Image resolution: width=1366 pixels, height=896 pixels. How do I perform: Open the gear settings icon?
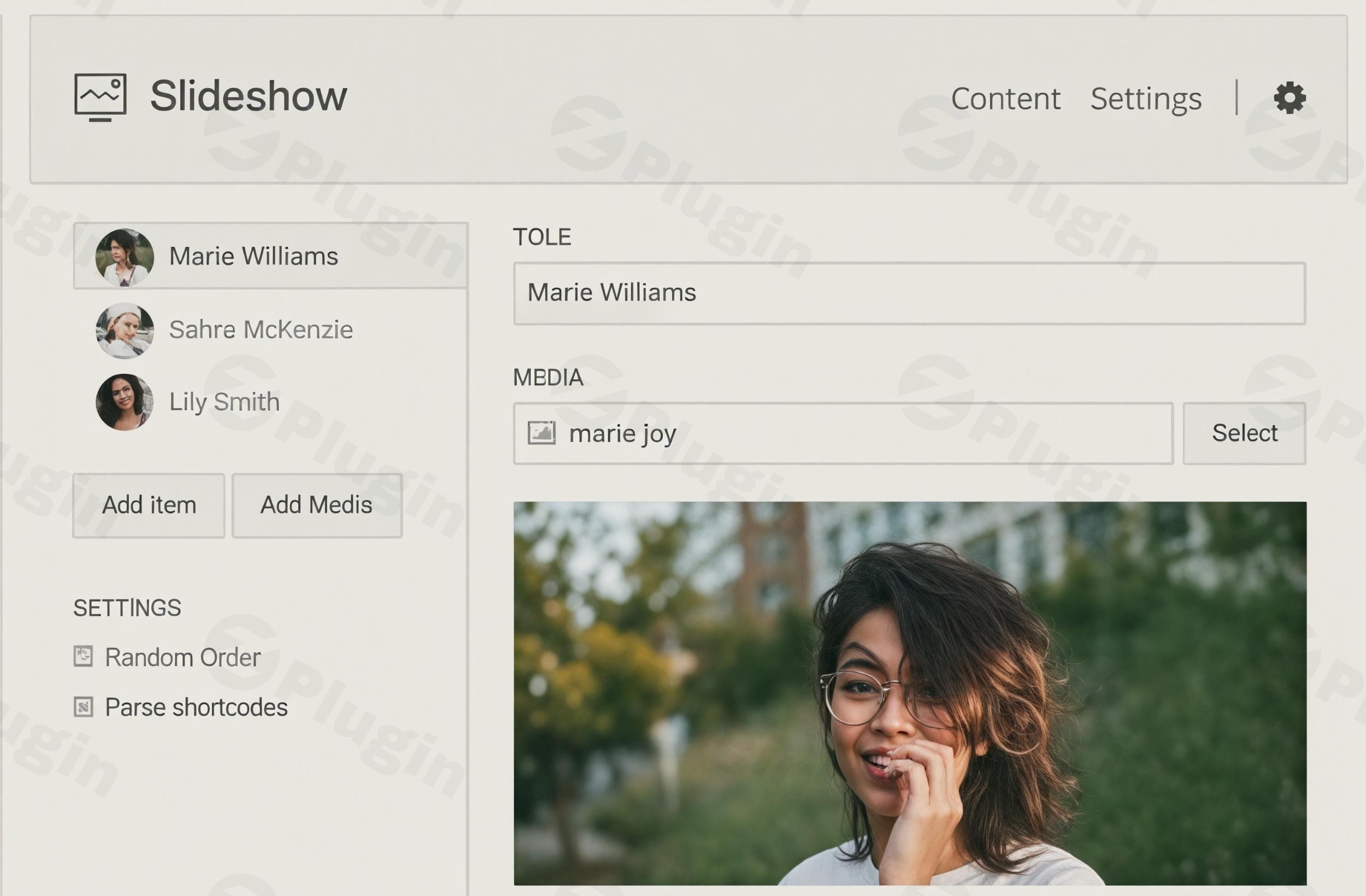tap(1290, 98)
